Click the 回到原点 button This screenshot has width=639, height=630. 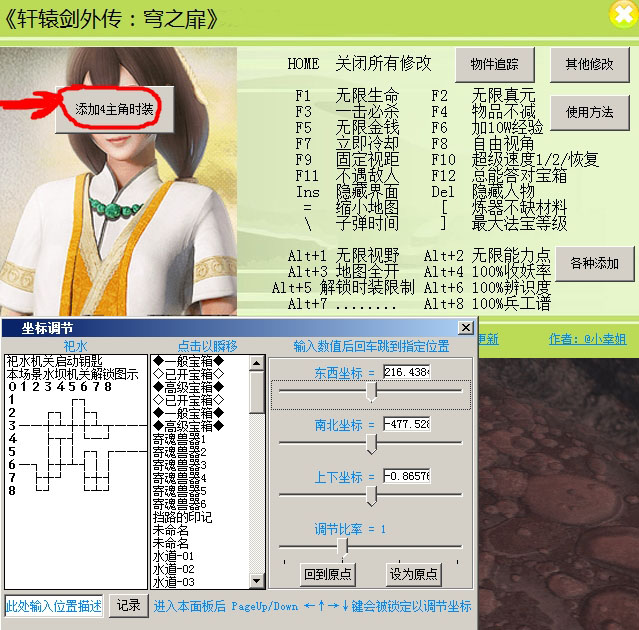(x=328, y=575)
